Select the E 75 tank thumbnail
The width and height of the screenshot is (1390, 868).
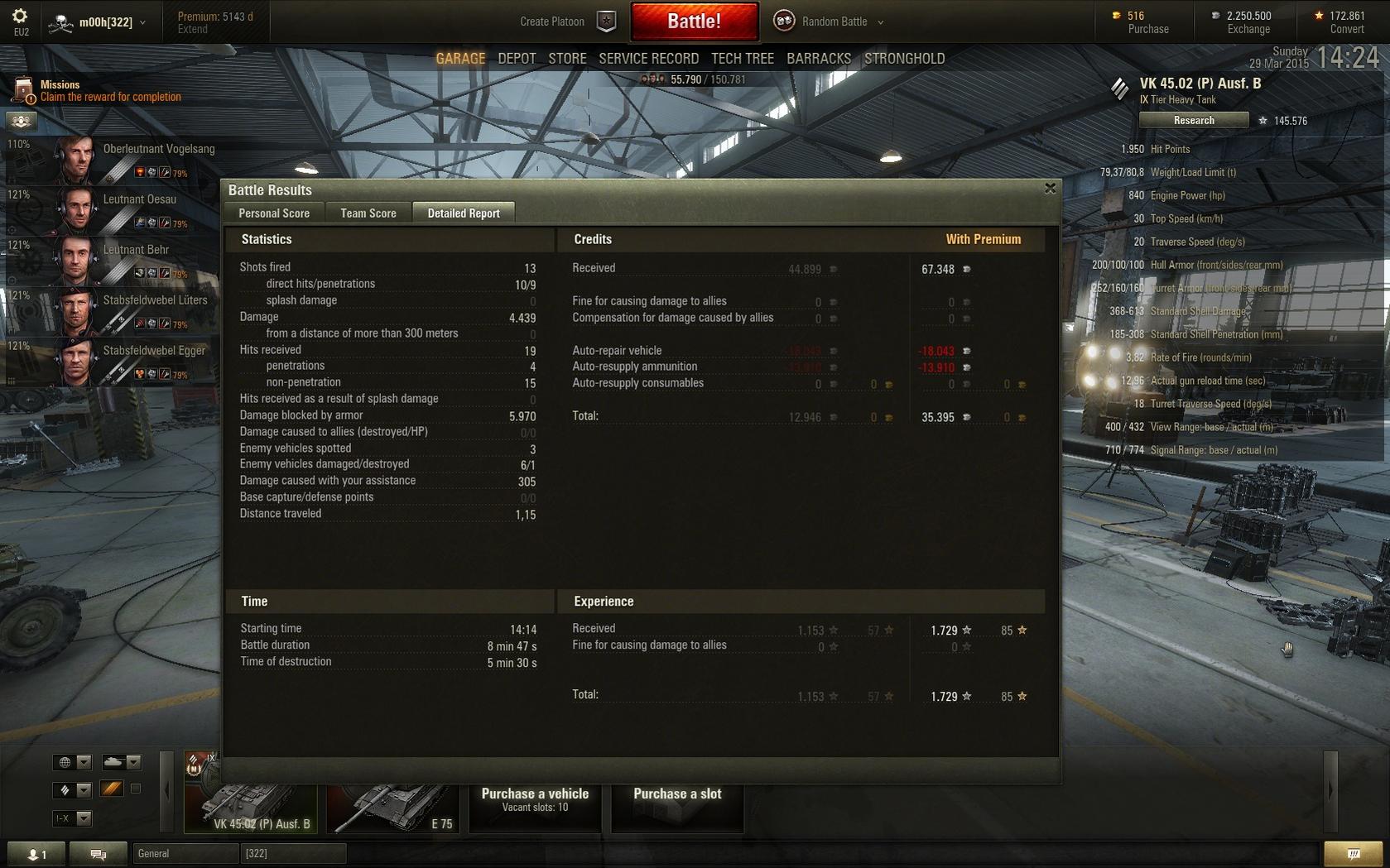393,808
